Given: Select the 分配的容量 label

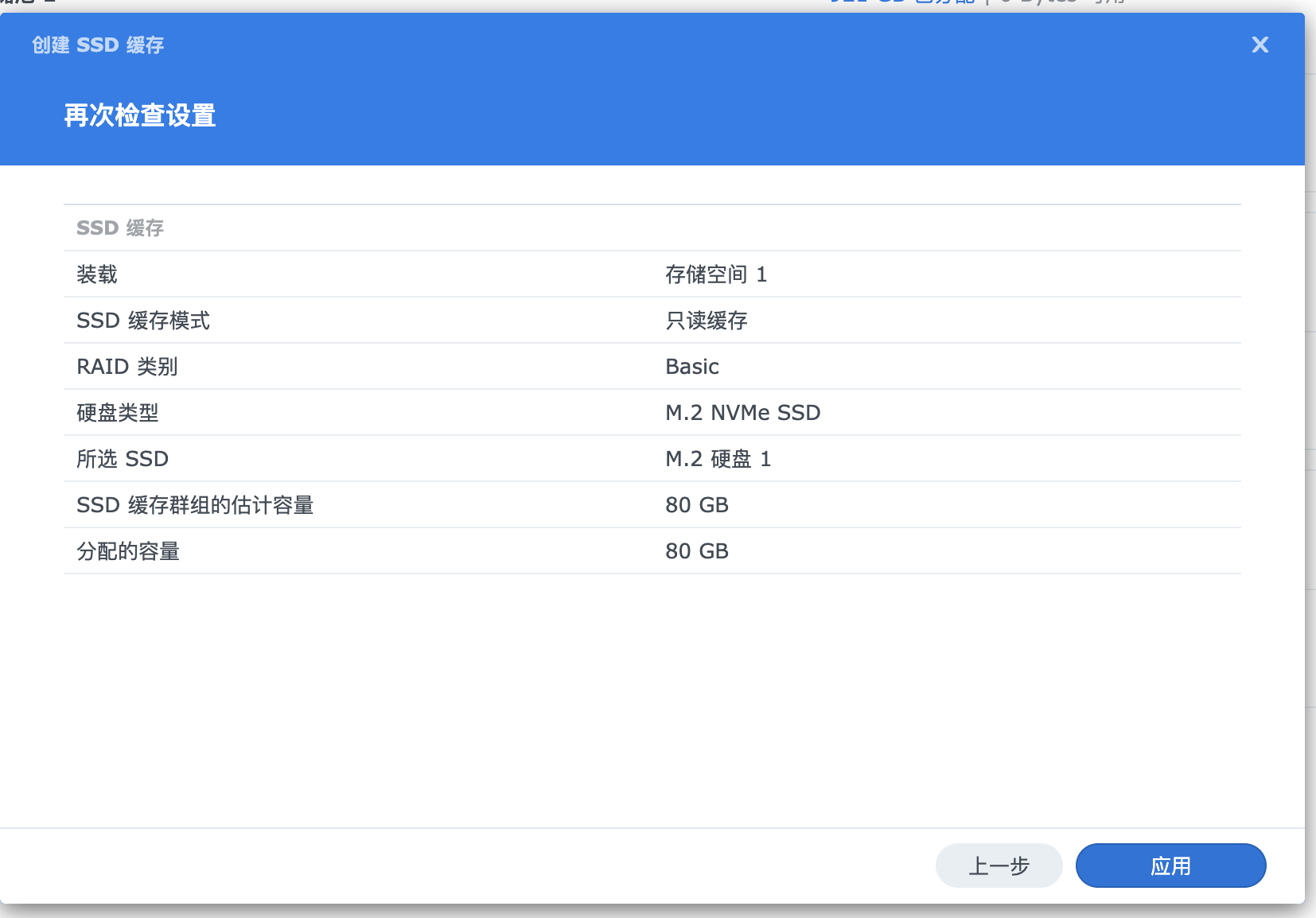Looking at the screenshot, I should pos(128,551).
